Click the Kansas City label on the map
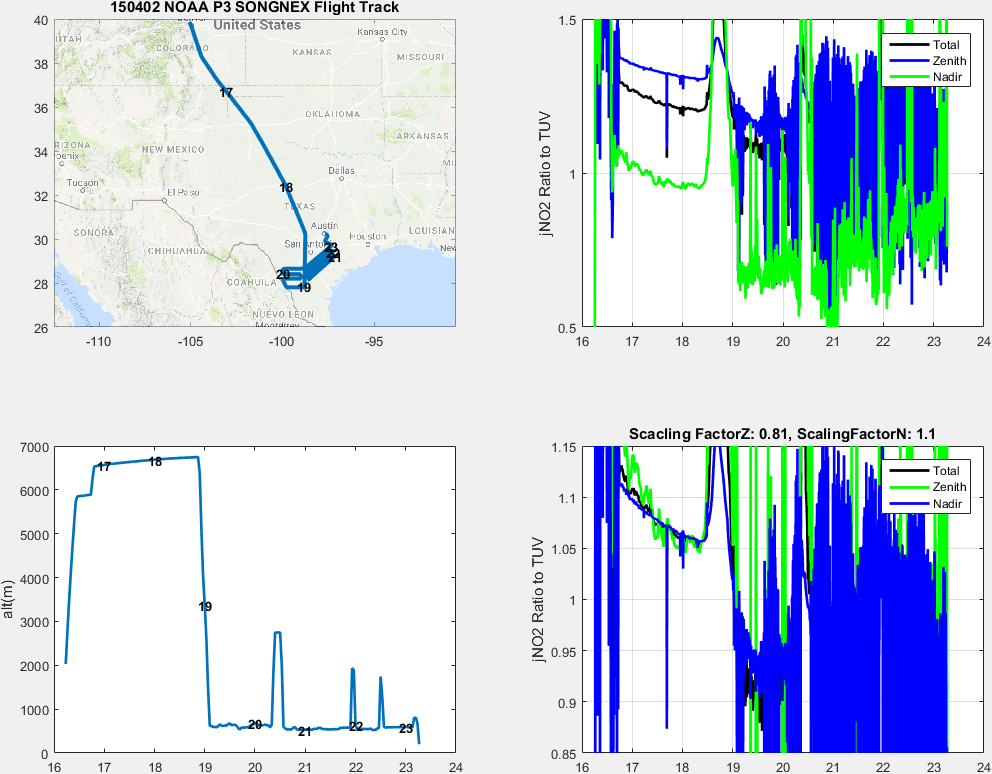 (383, 32)
